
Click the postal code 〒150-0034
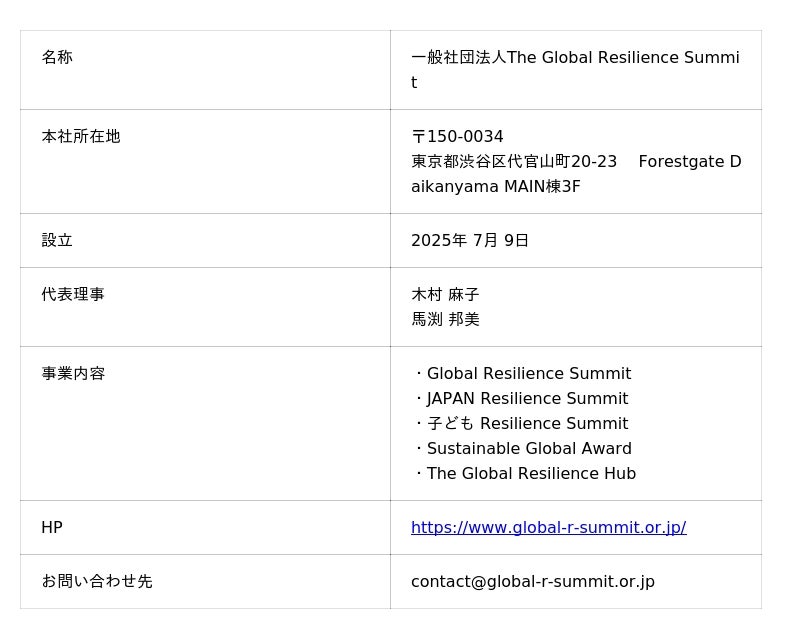pyautogui.click(x=457, y=136)
